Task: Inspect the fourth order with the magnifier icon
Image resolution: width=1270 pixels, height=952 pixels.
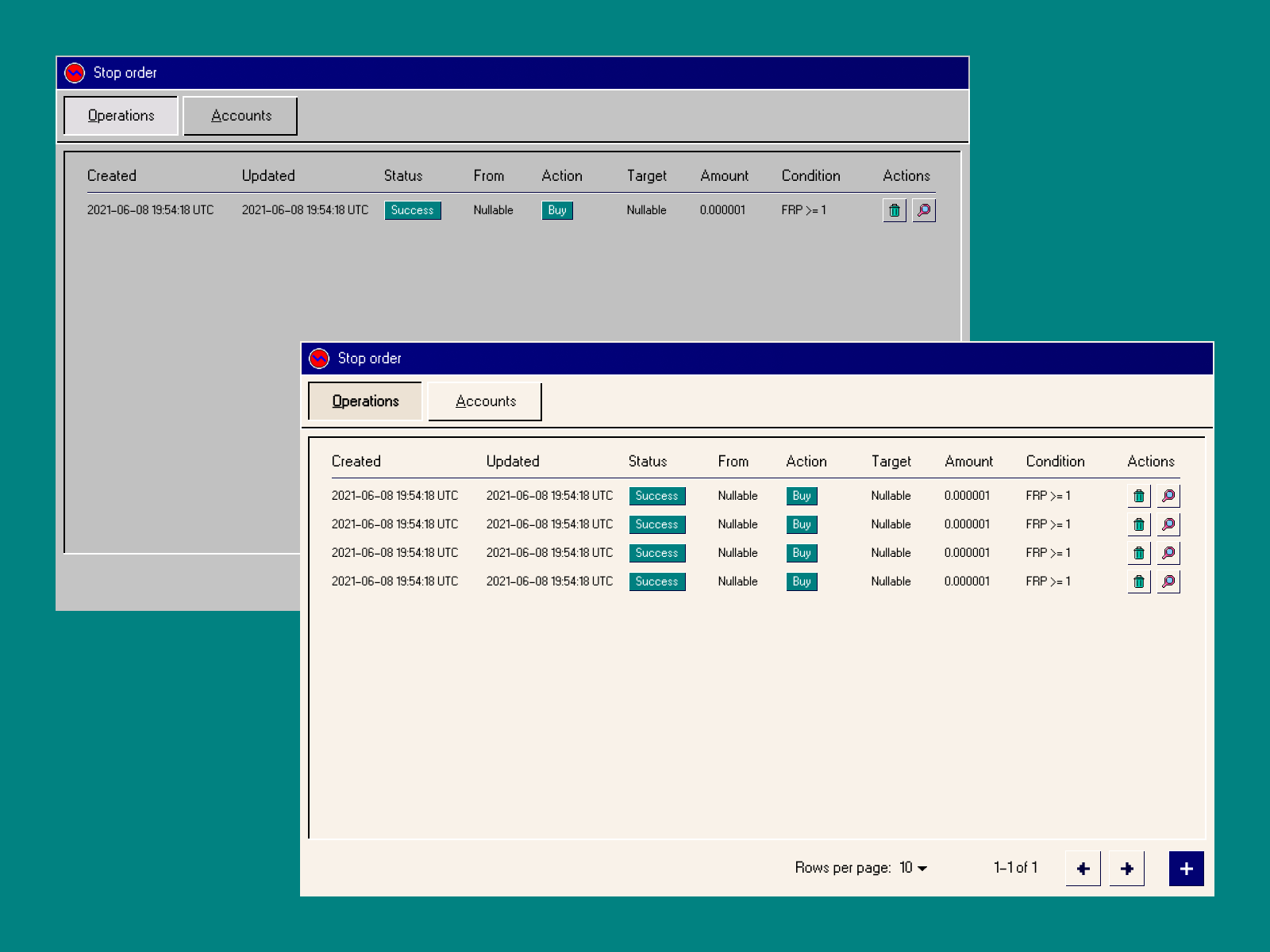Action: [1168, 582]
